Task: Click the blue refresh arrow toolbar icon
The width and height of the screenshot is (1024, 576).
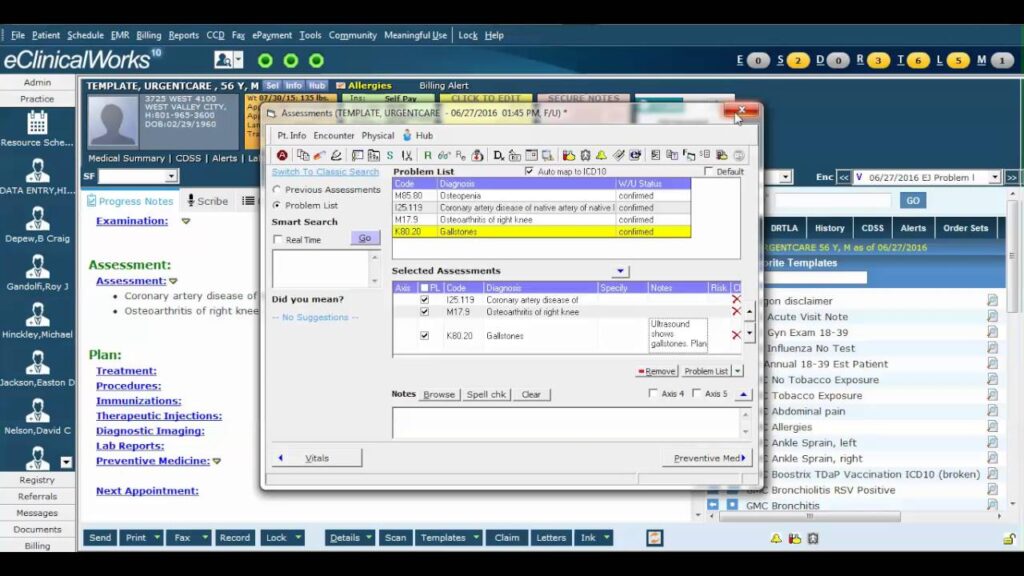Action: pyautogui.click(x=635, y=155)
